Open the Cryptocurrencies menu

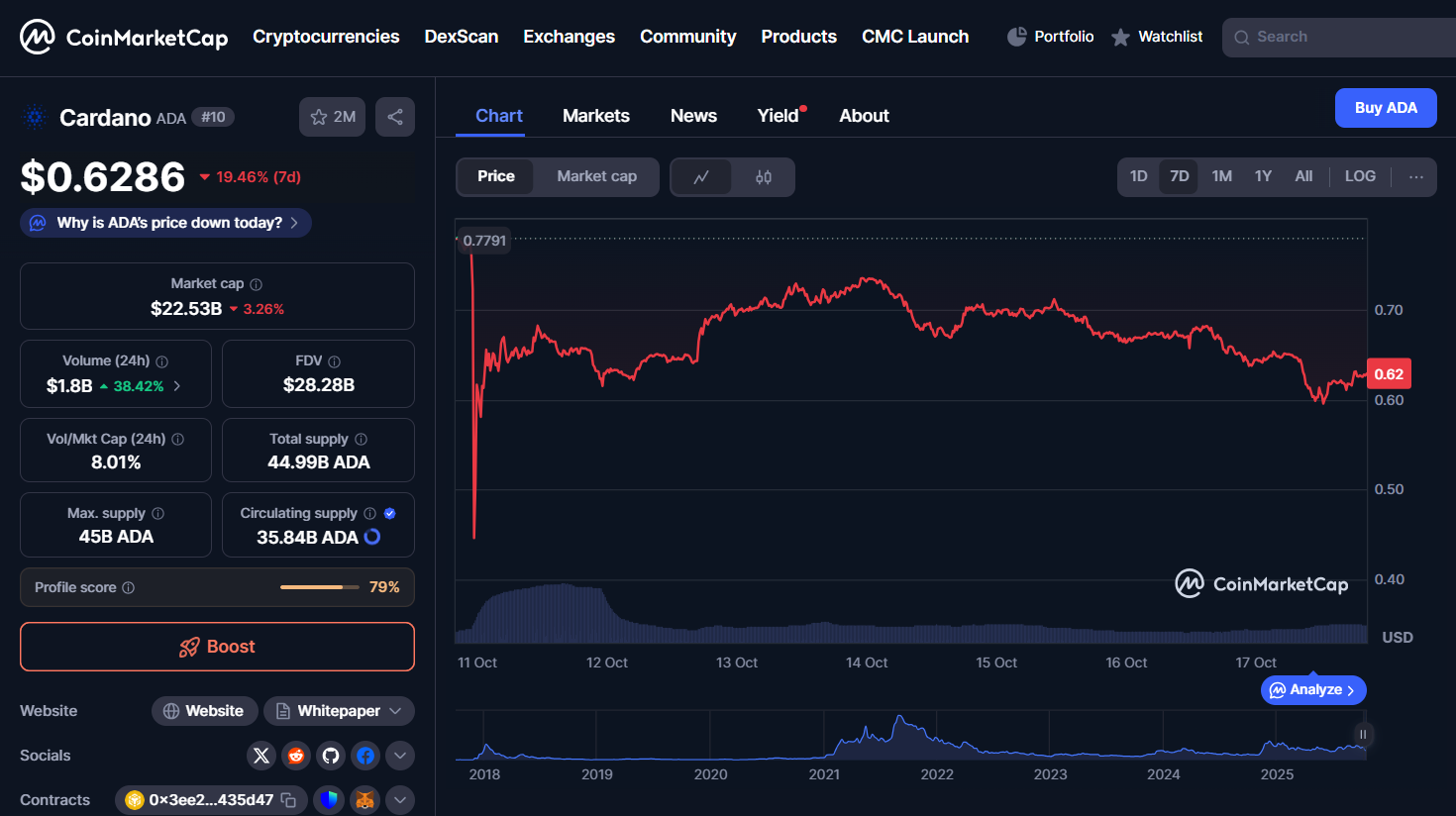click(326, 37)
